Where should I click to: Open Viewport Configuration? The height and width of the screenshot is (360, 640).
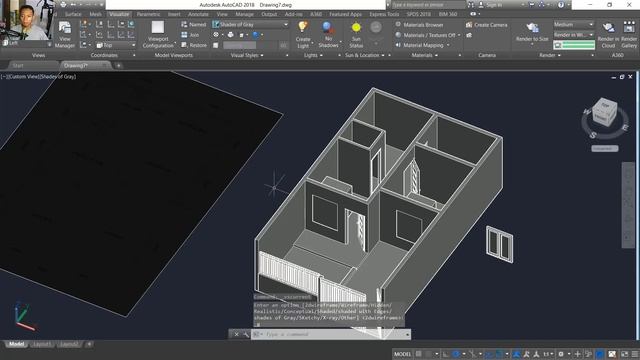click(x=158, y=35)
